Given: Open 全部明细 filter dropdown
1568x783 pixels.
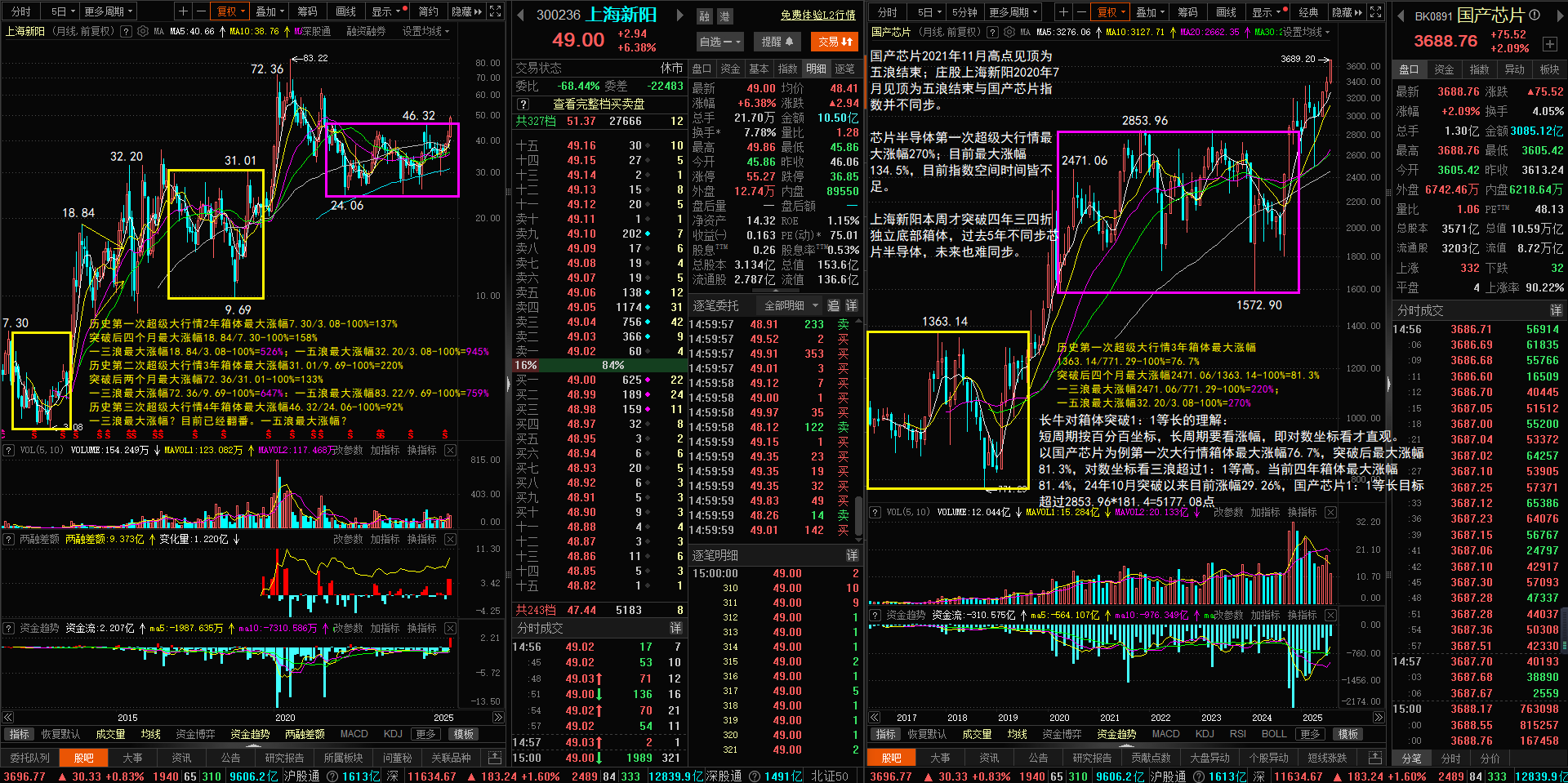Looking at the screenshot, I should coord(788,305).
